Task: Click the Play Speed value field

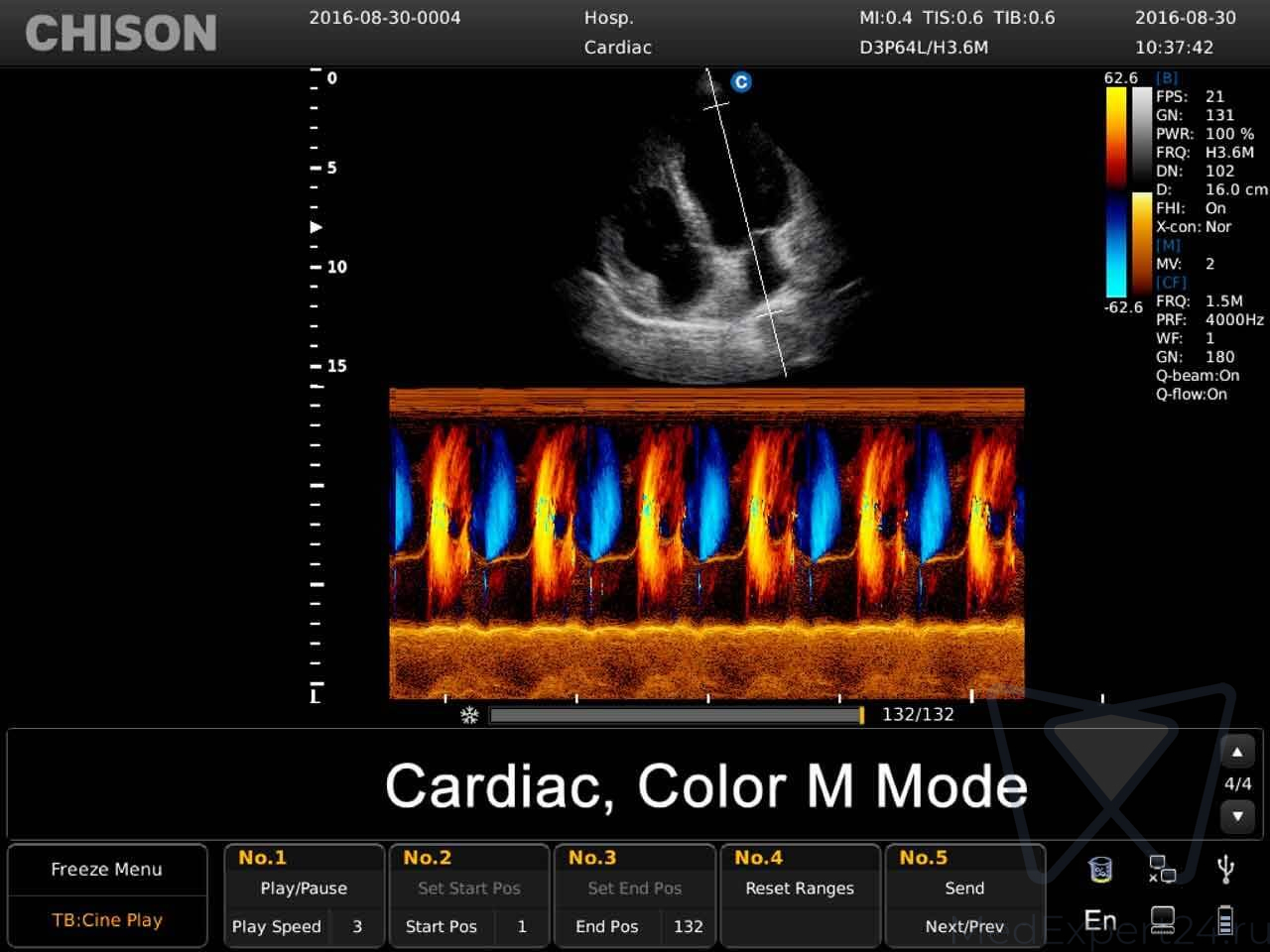Action: point(357,926)
